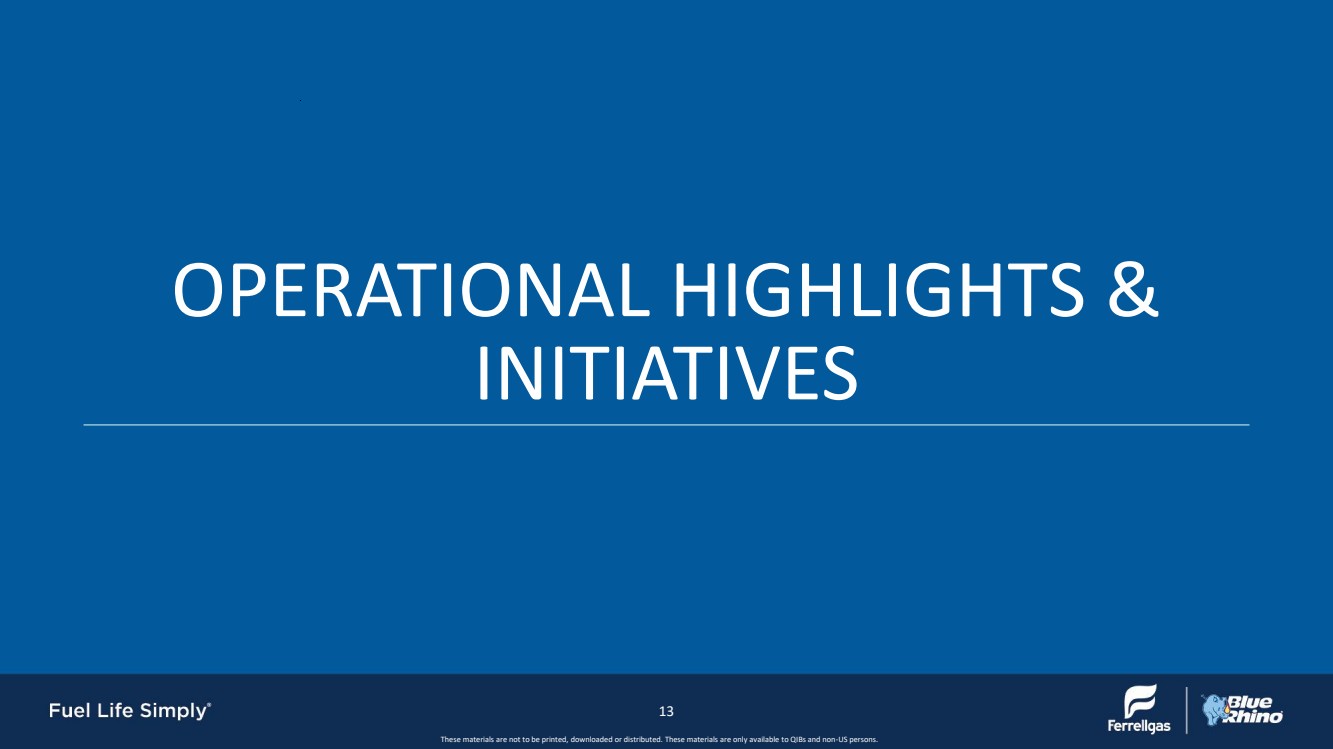Click the small dot near the top left

(x=300, y=100)
